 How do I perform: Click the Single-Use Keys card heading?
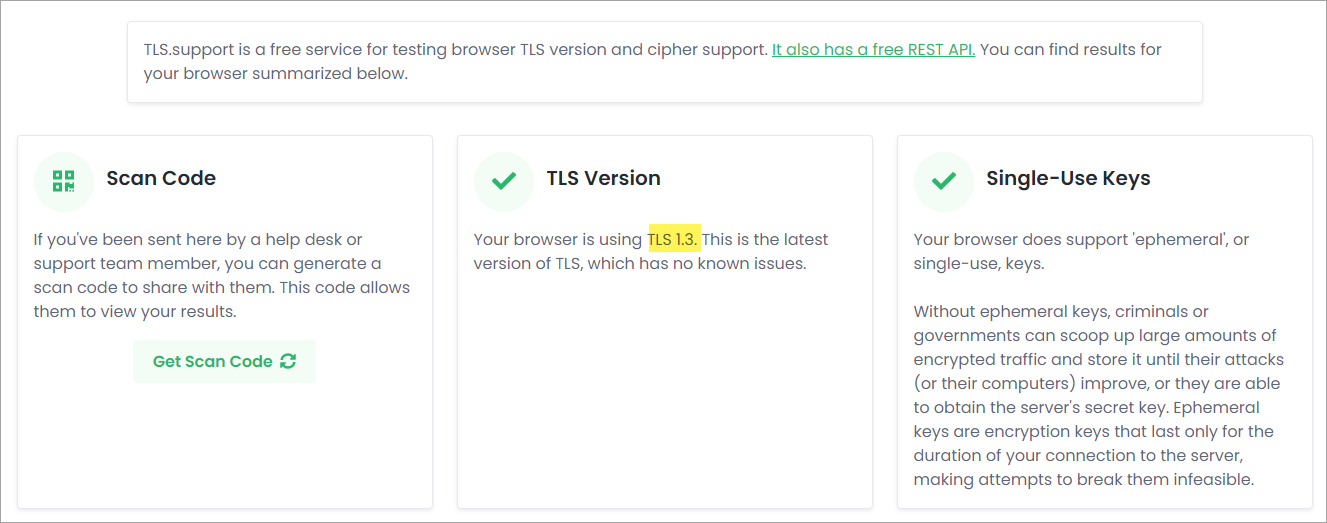1068,178
